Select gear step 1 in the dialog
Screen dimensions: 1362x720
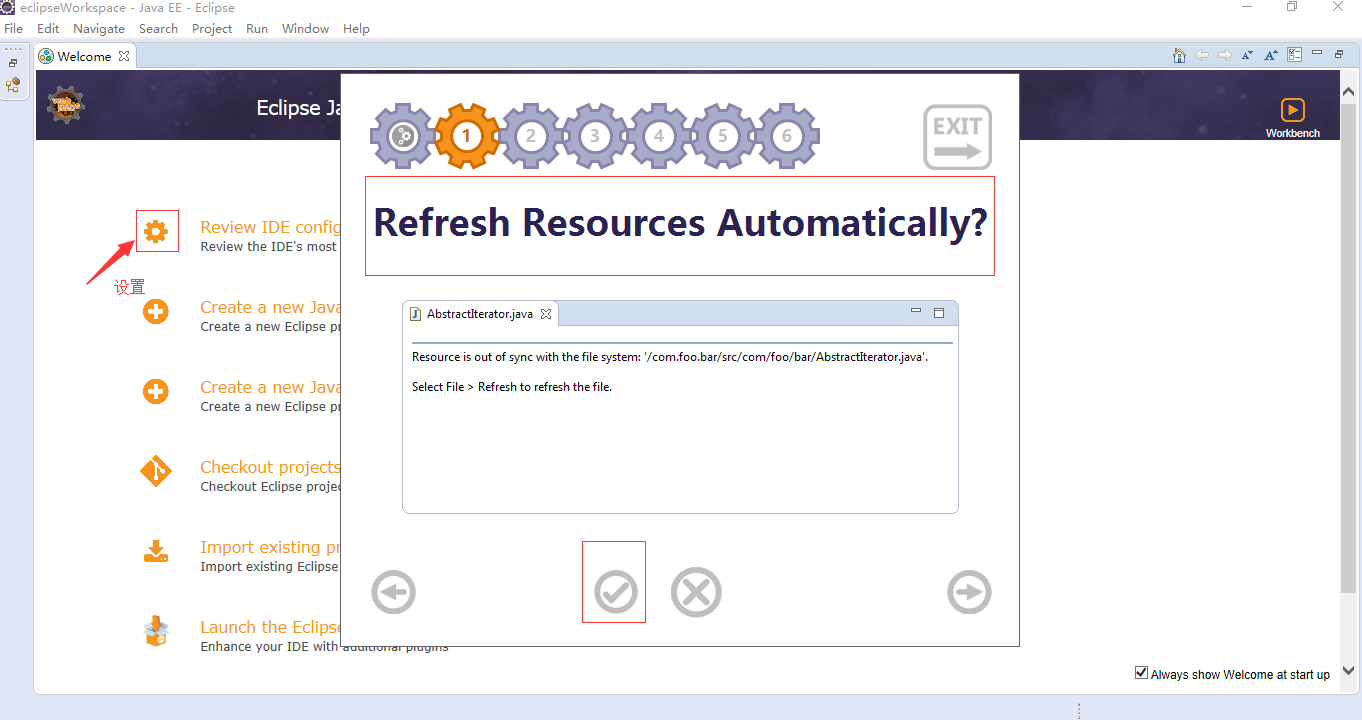pyautogui.click(x=466, y=135)
